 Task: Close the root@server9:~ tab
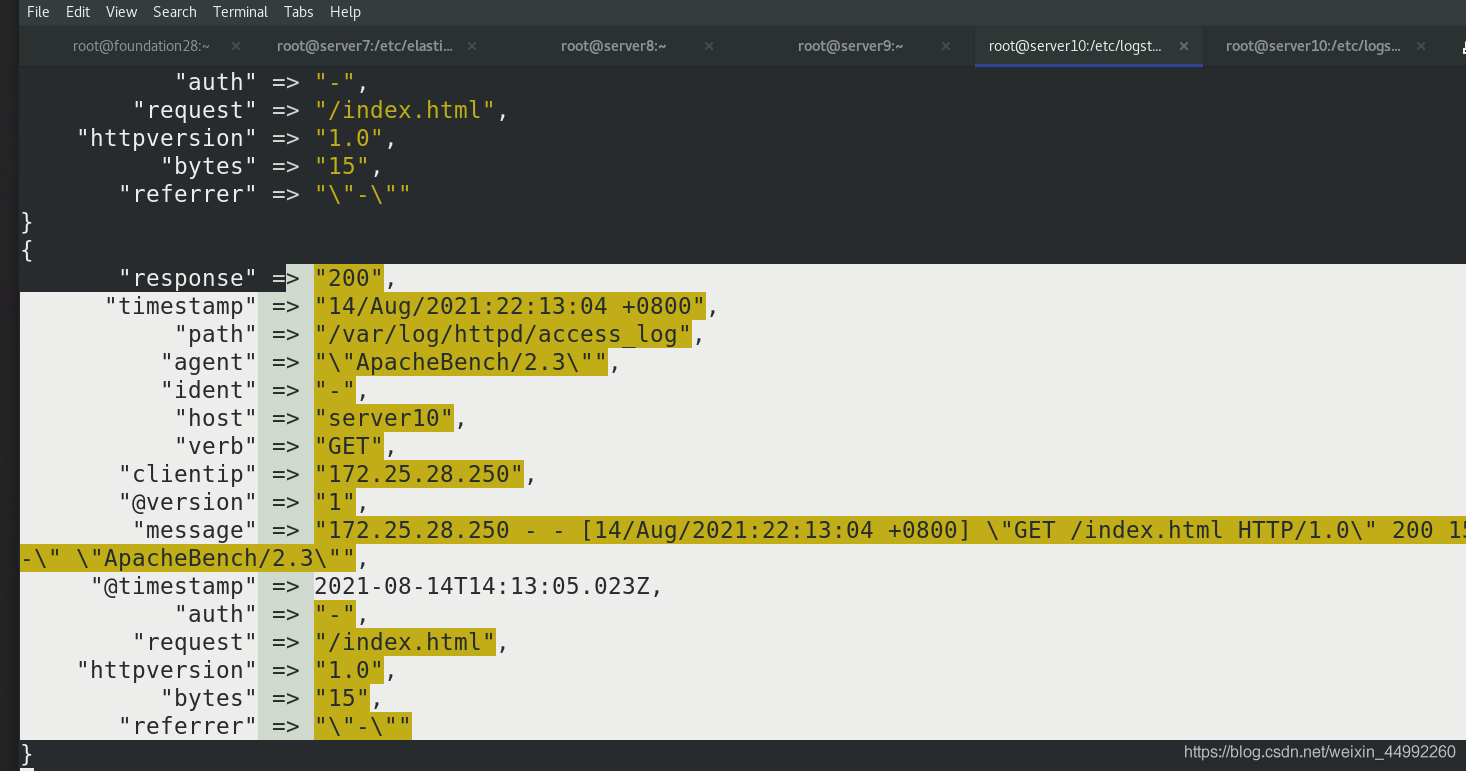[x=946, y=46]
